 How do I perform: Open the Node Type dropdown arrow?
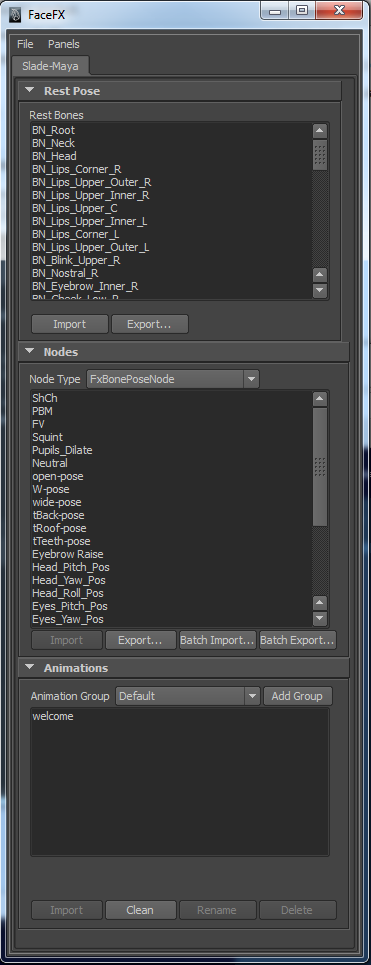click(x=251, y=379)
